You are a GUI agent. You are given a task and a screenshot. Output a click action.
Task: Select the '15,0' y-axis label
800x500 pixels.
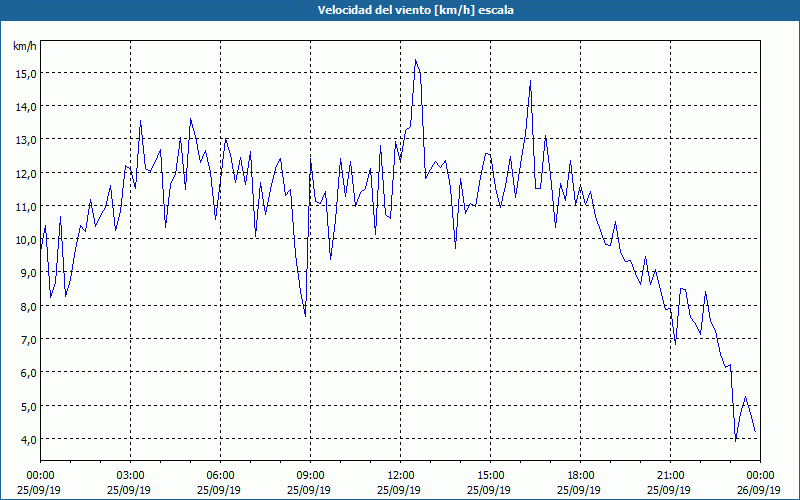26,73
